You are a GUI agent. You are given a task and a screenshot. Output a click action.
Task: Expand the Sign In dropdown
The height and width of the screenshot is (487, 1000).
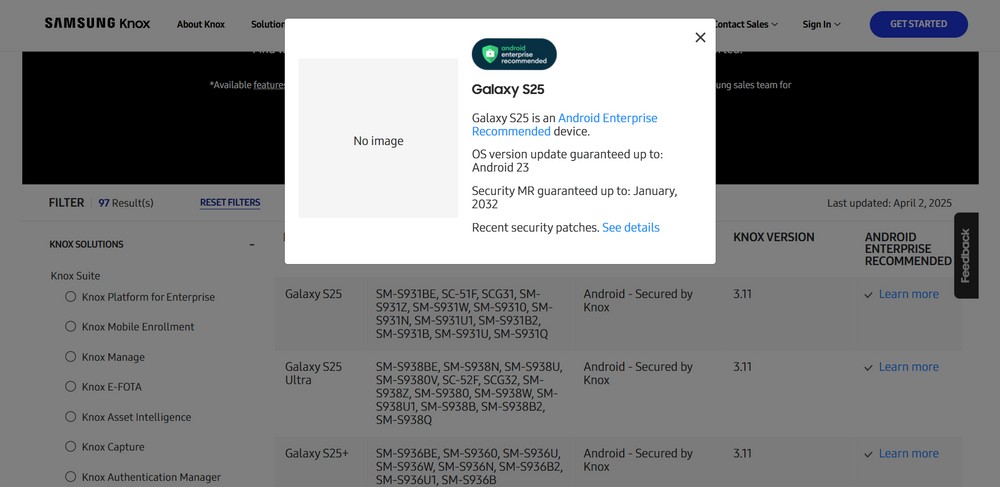pos(821,24)
